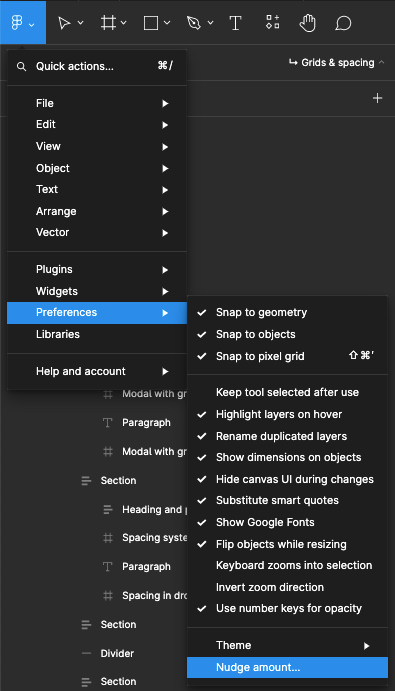Screen dimensions: 395x691
Task: Select the Divider layer
Action: tap(117, 653)
